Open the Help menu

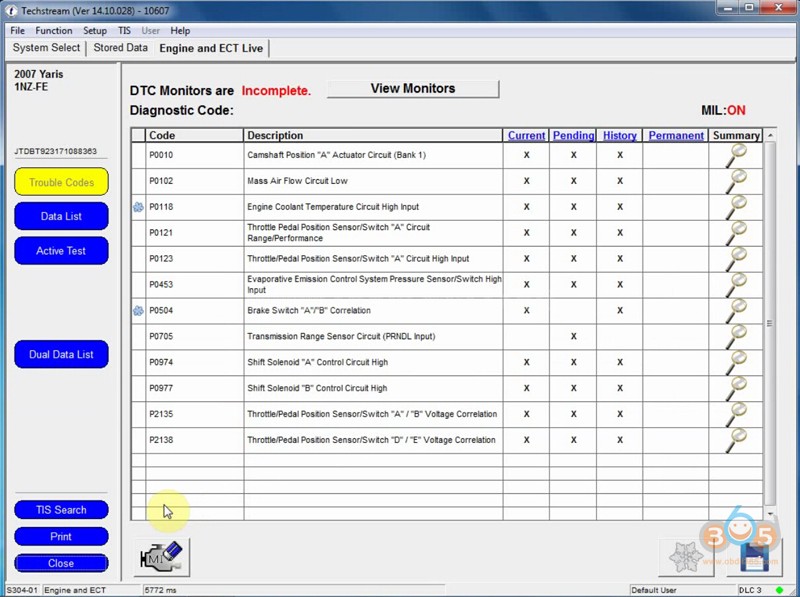pyautogui.click(x=180, y=31)
